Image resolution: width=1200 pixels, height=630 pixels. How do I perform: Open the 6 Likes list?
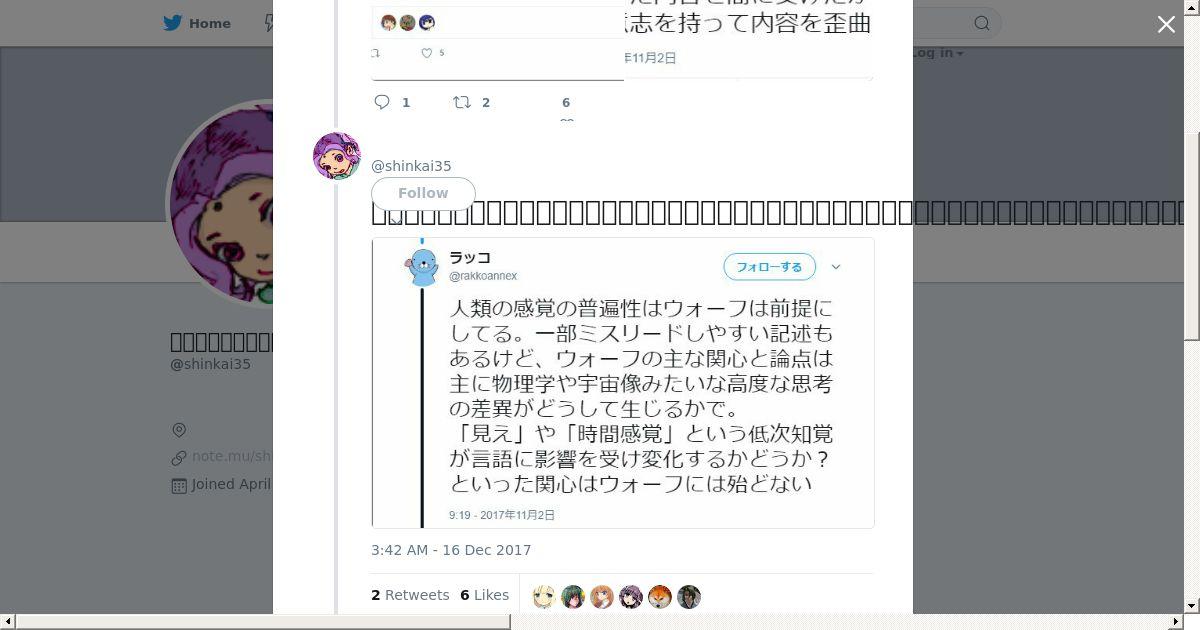484,595
